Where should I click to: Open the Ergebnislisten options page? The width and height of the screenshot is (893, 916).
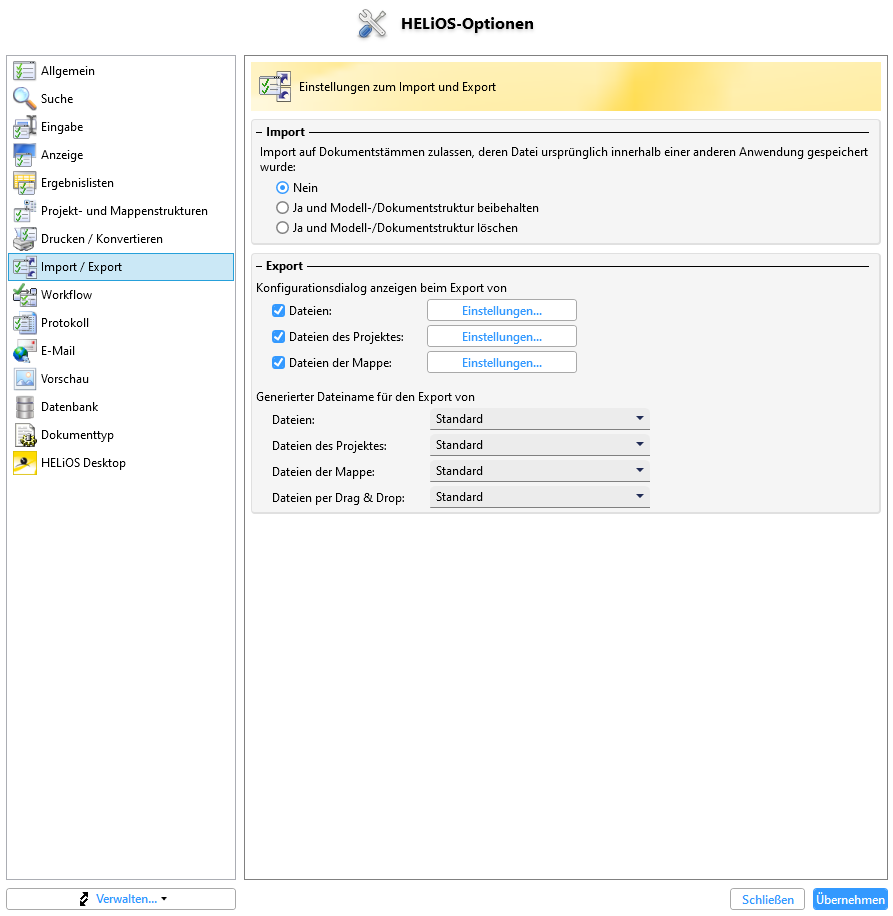(121, 183)
